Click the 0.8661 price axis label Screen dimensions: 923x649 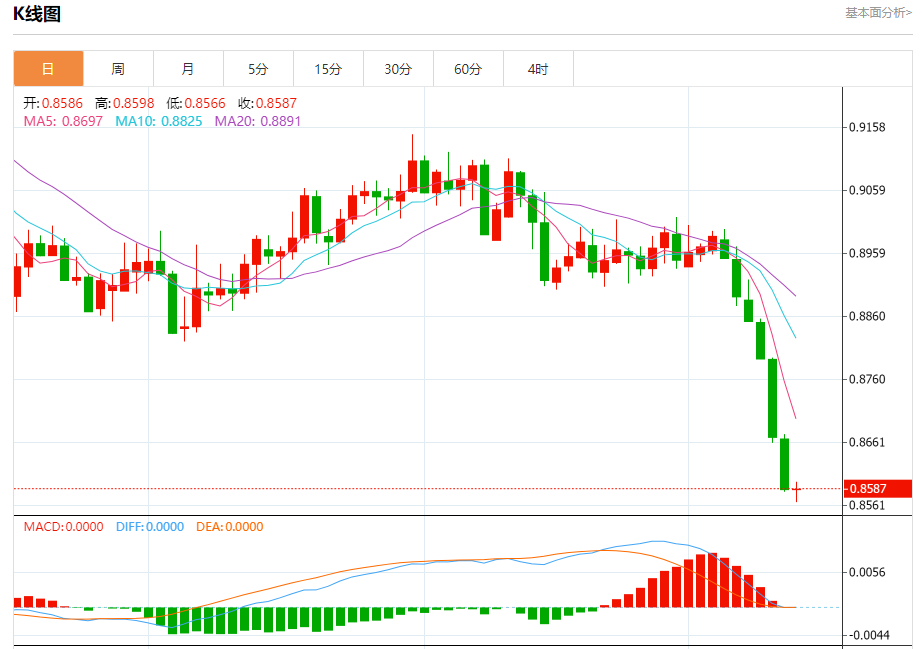(867, 442)
